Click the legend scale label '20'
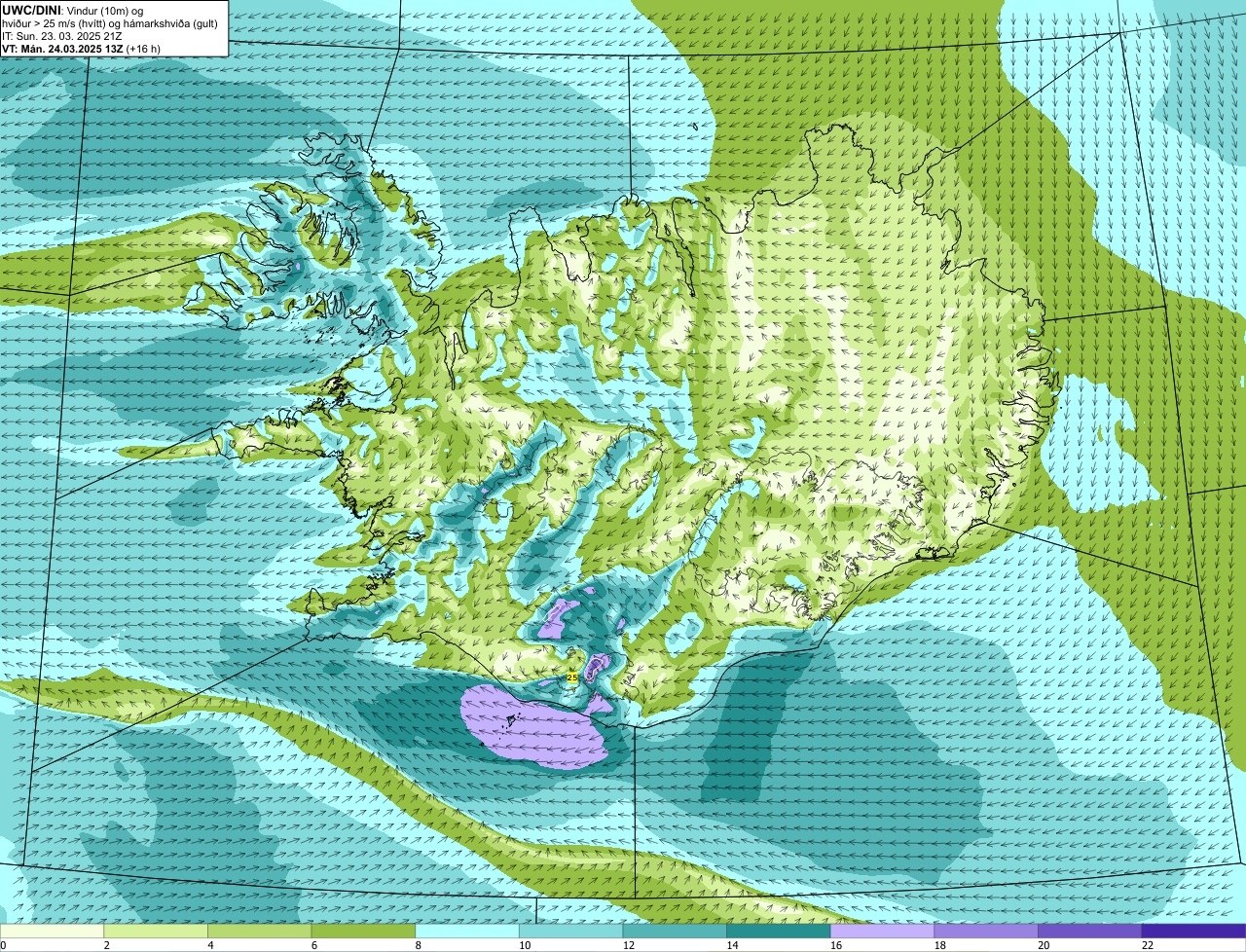Viewport: 1246px width, 952px height. click(x=1044, y=945)
